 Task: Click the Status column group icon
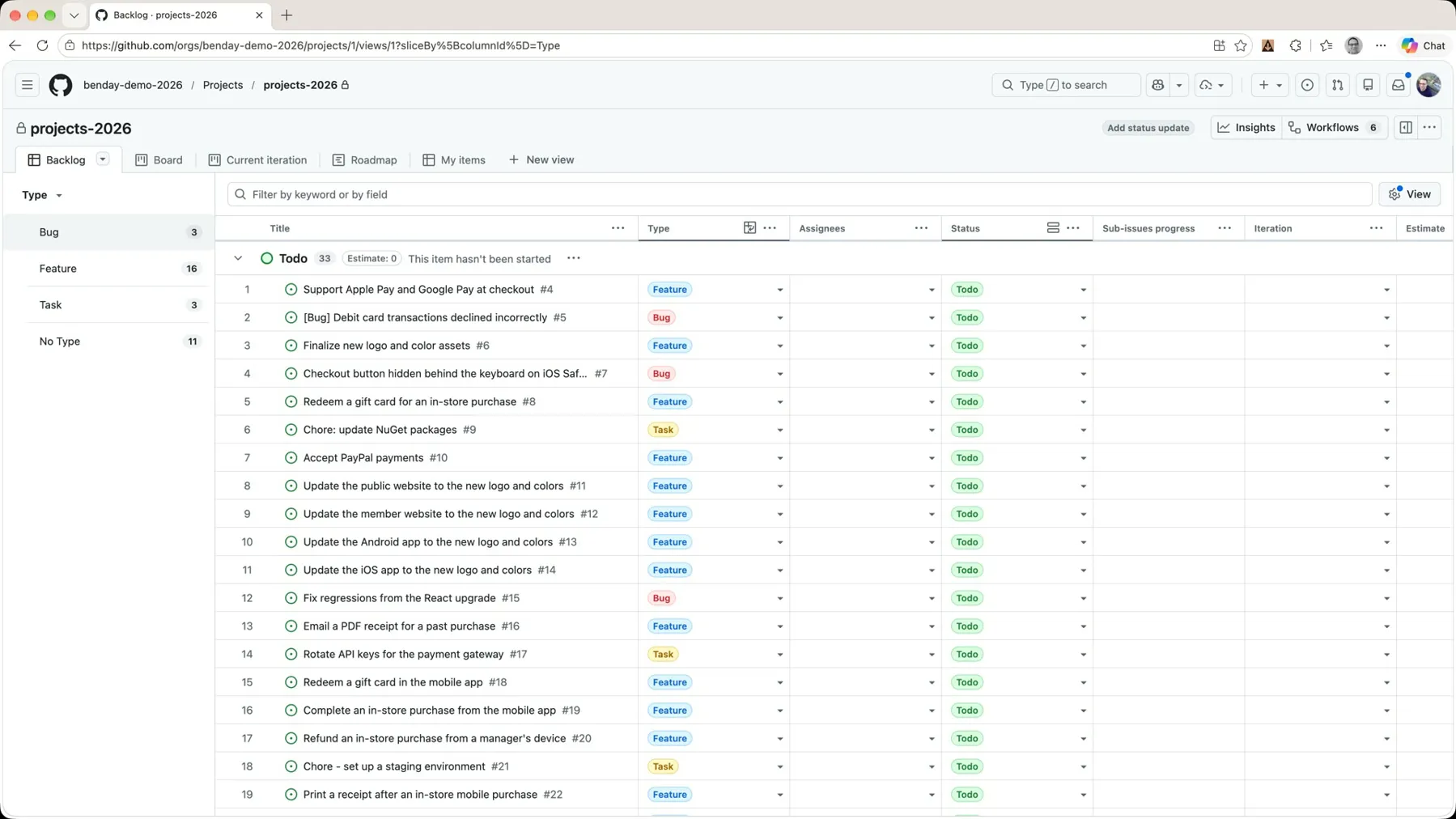[x=1053, y=228]
